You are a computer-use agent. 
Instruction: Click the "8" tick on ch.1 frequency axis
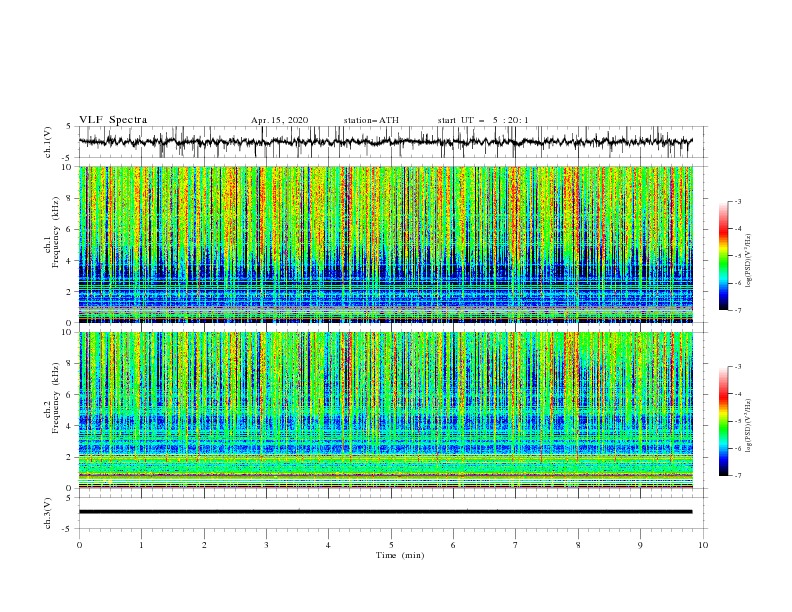pyautogui.click(x=70, y=198)
